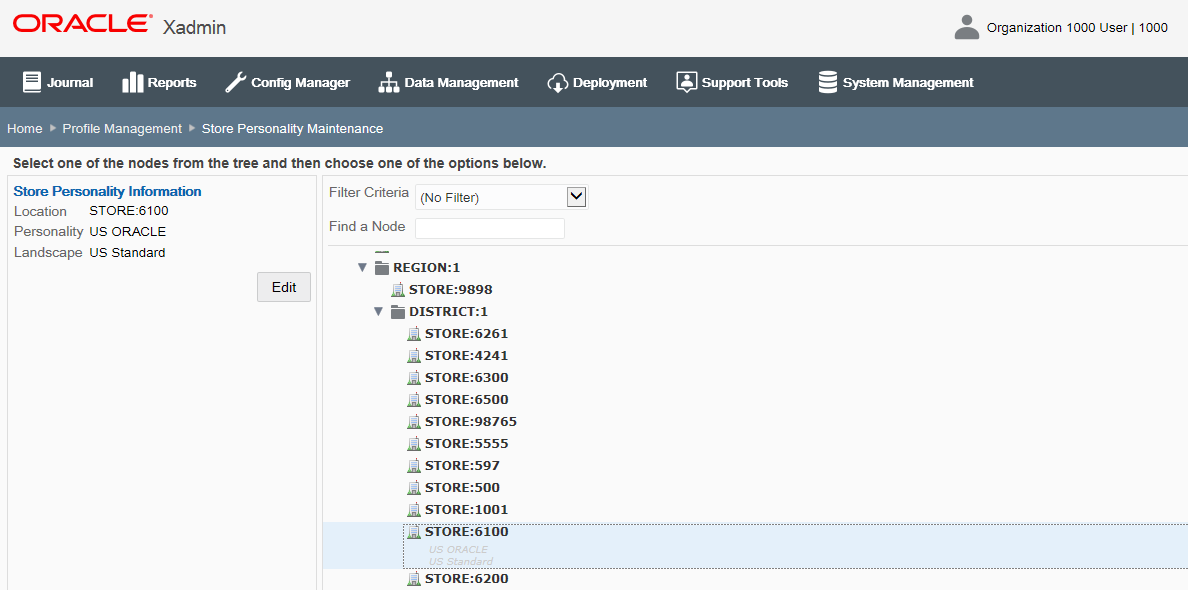Select STORE:1001 label in tree
Image resolution: width=1188 pixels, height=590 pixels.
pyautogui.click(x=467, y=509)
